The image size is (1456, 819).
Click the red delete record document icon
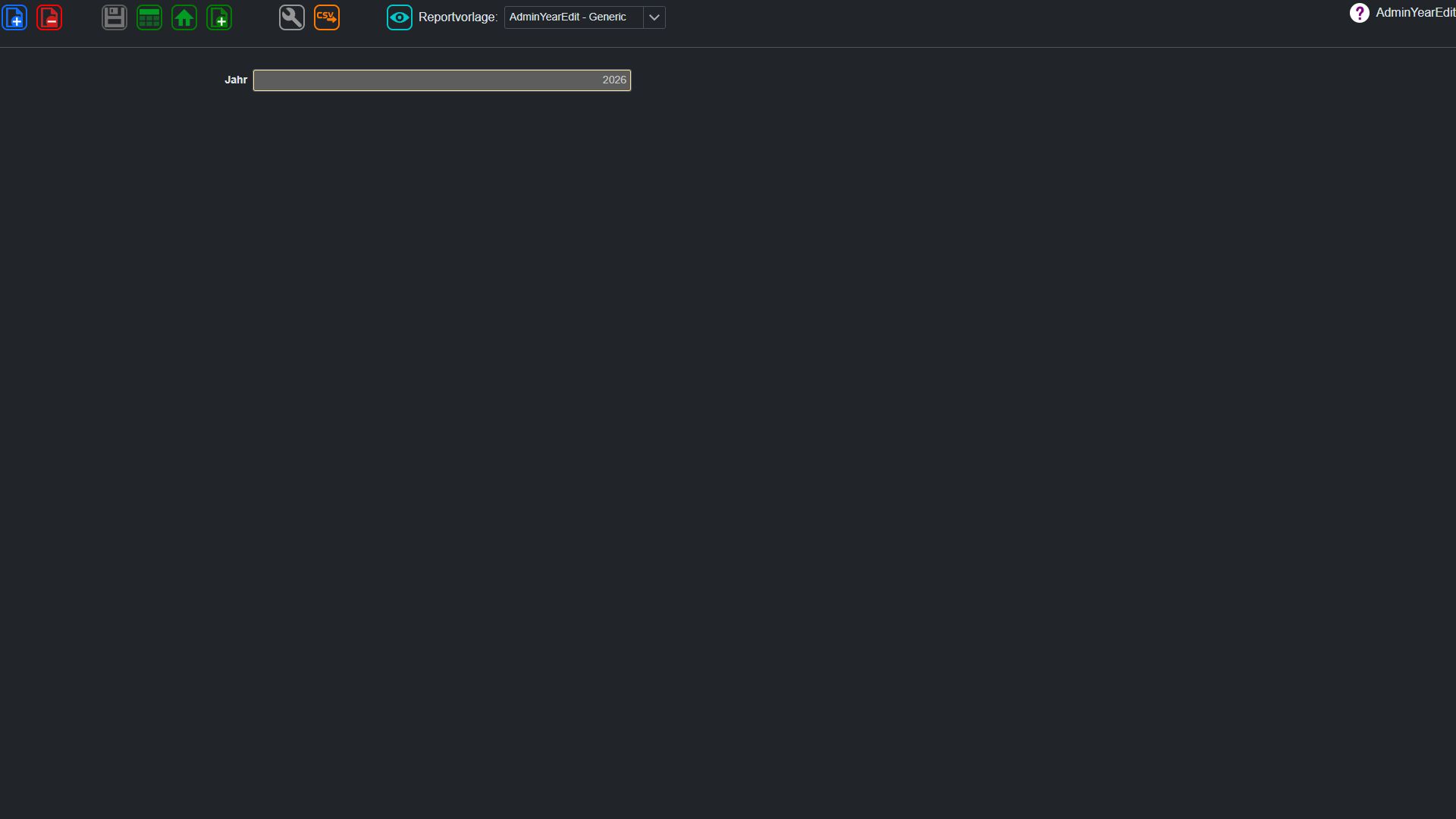[x=49, y=17]
